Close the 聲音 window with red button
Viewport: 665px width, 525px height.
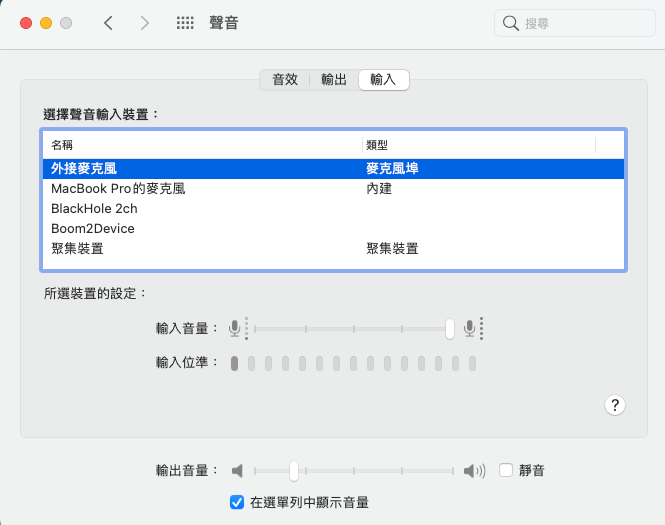(x=26, y=23)
